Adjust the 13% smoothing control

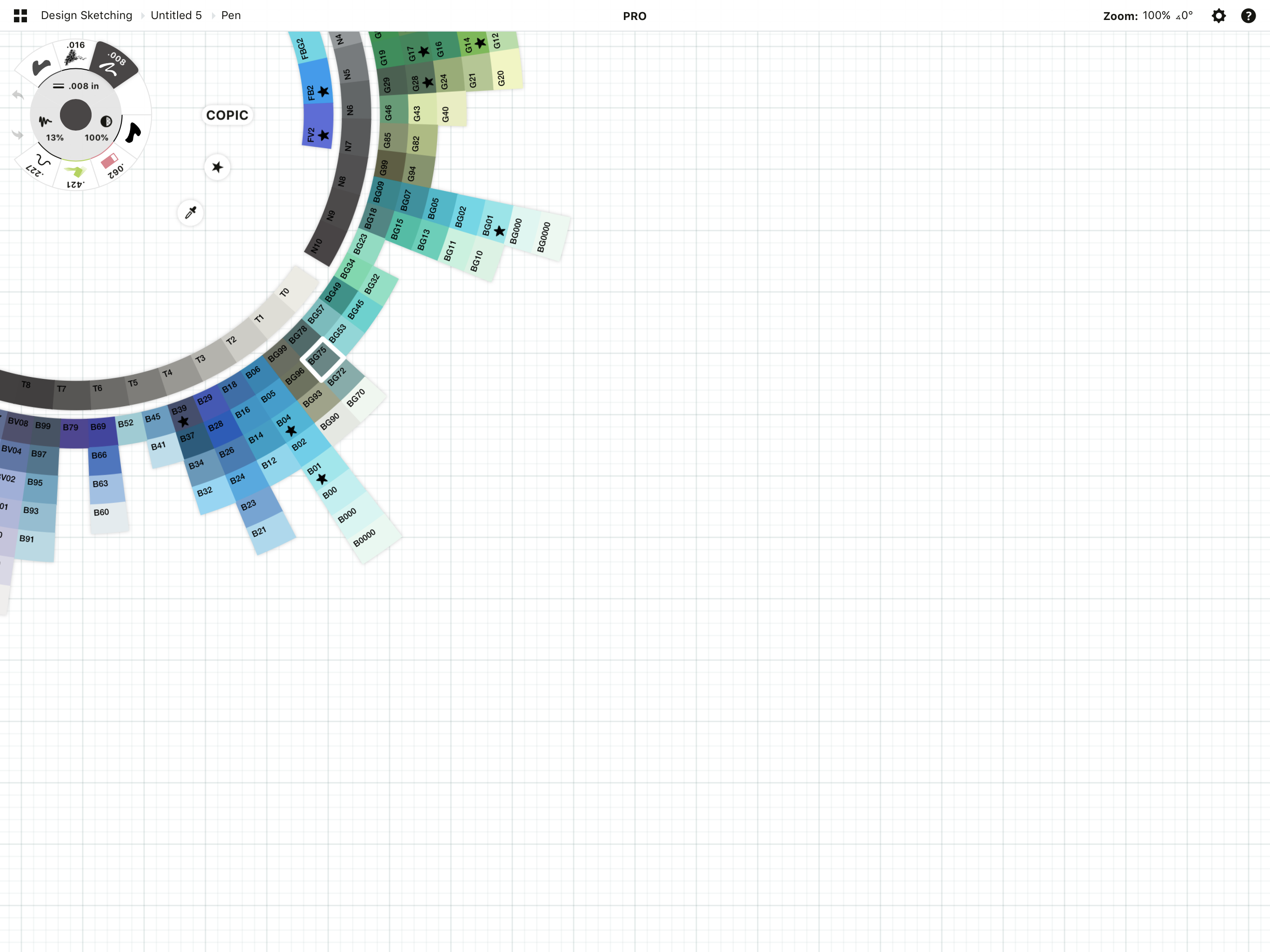pyautogui.click(x=51, y=127)
